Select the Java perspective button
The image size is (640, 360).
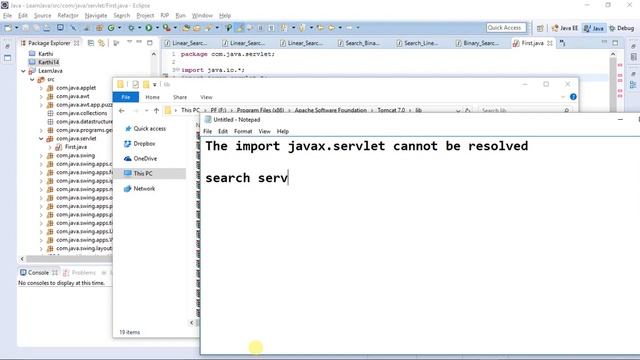pyautogui.click(x=594, y=28)
